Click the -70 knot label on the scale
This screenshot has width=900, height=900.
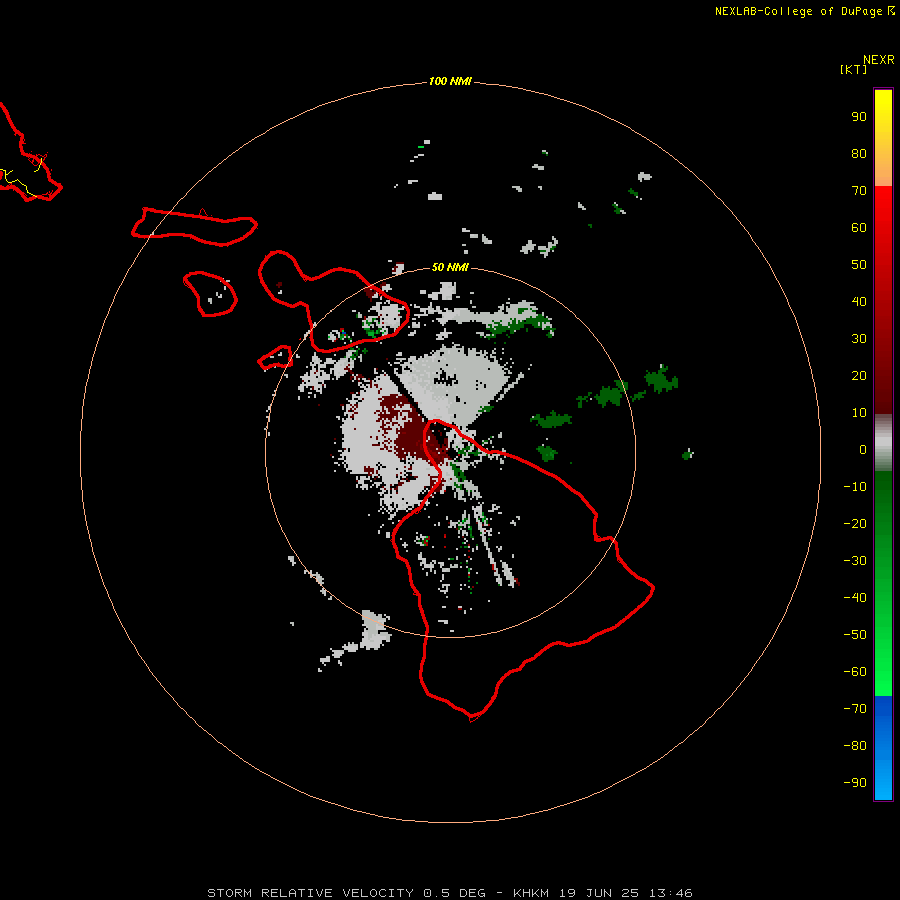tap(855, 709)
